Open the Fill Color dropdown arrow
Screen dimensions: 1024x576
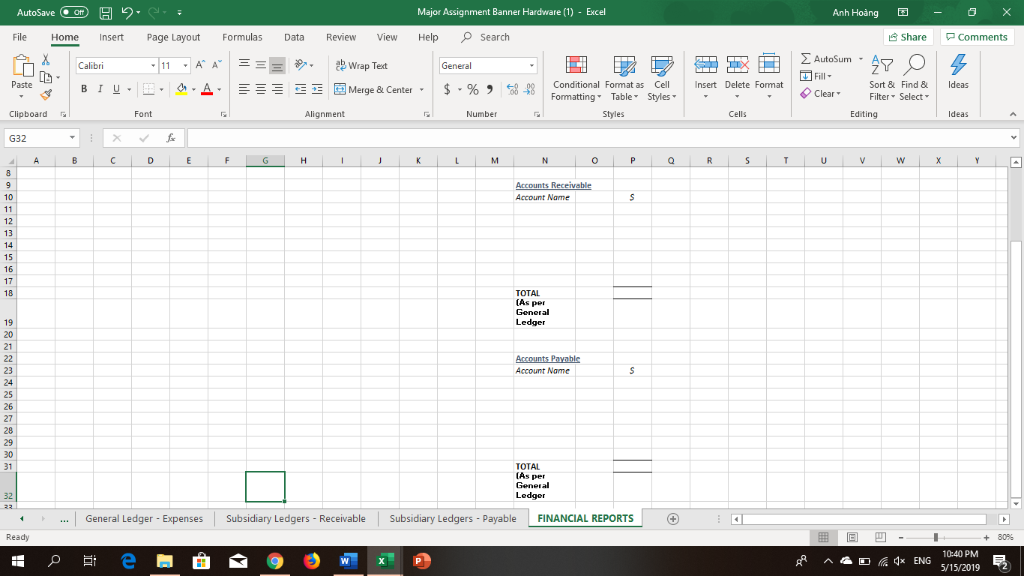point(194,89)
